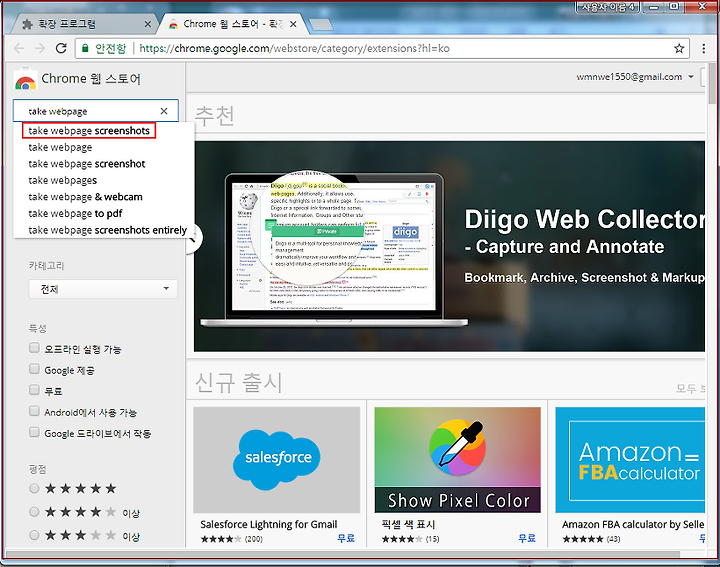Select suggestion take webpage screenshots
The height and width of the screenshot is (567, 720).
coord(89,131)
